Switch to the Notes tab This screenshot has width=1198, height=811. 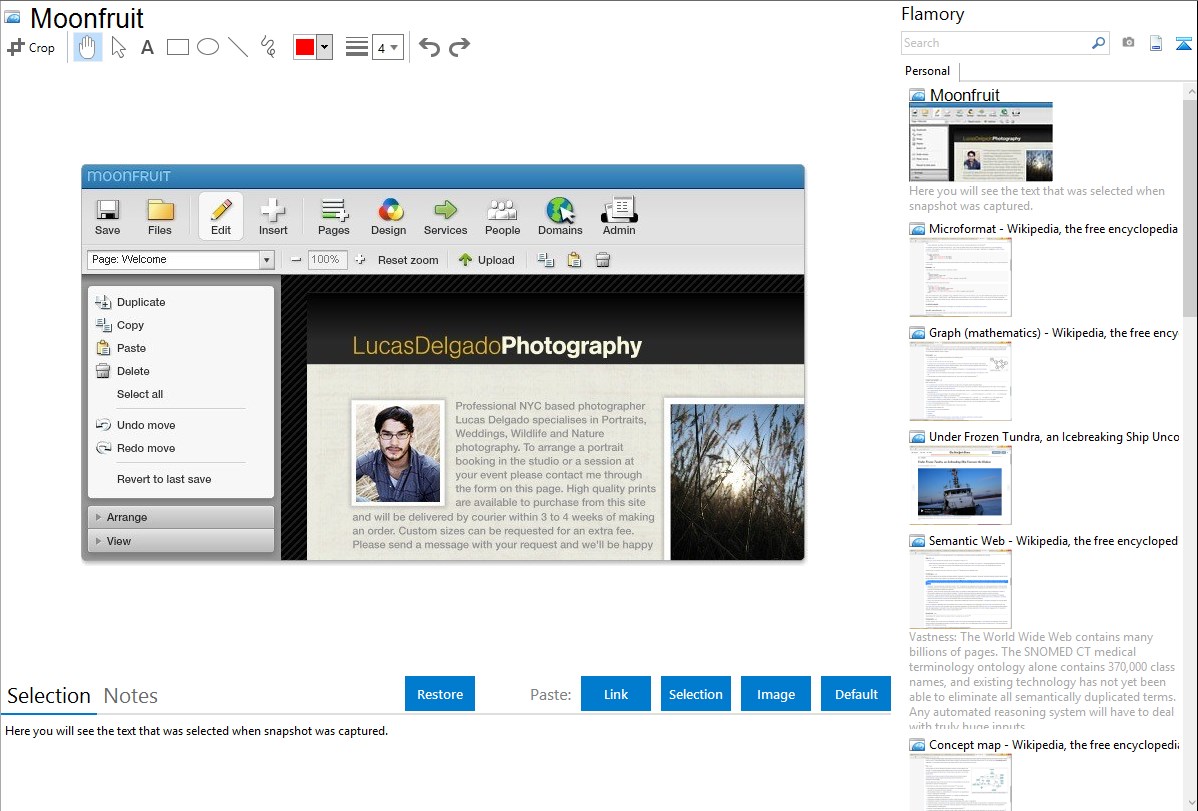pos(131,696)
